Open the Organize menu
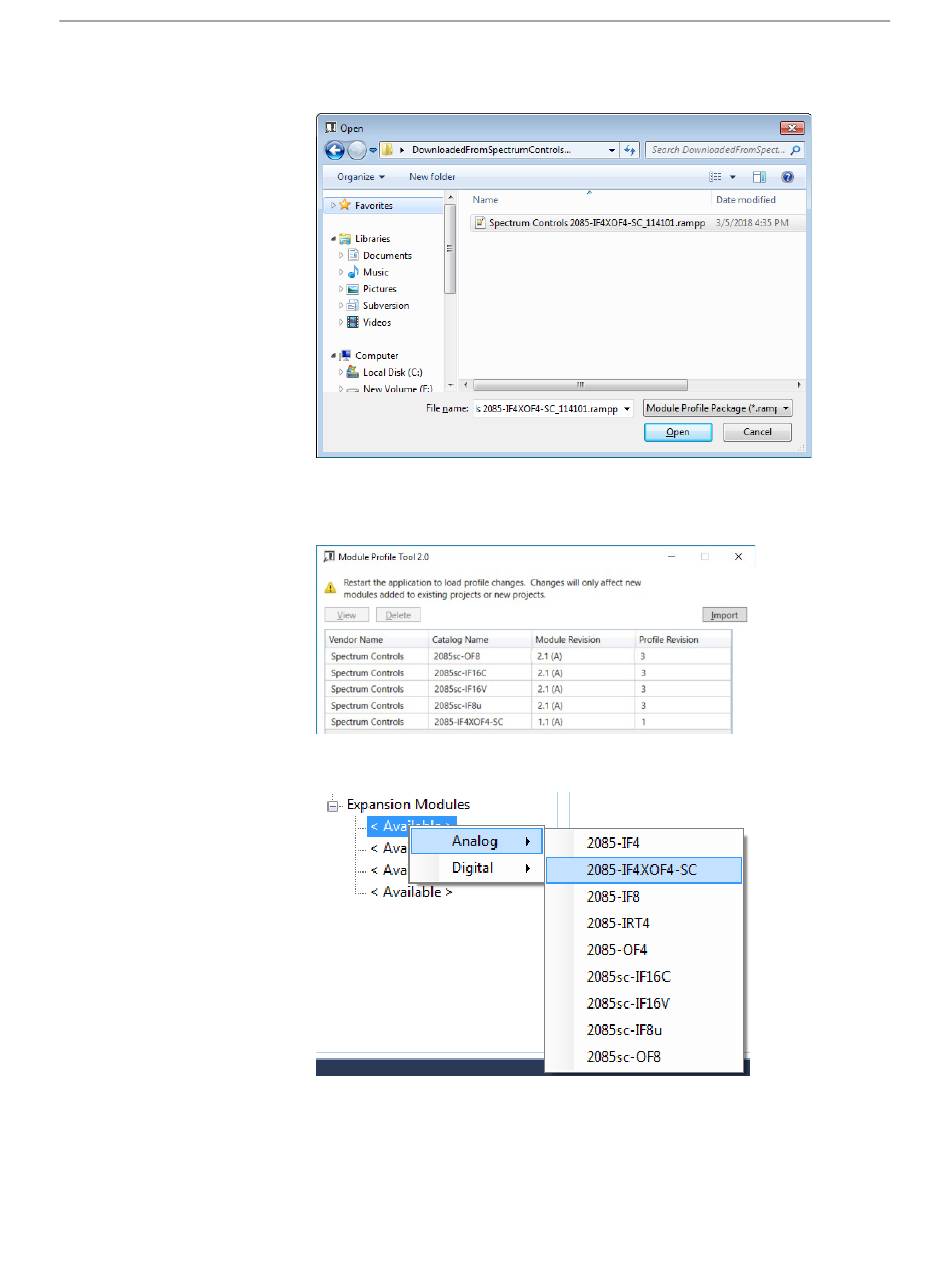The image size is (950, 1267). click(361, 177)
